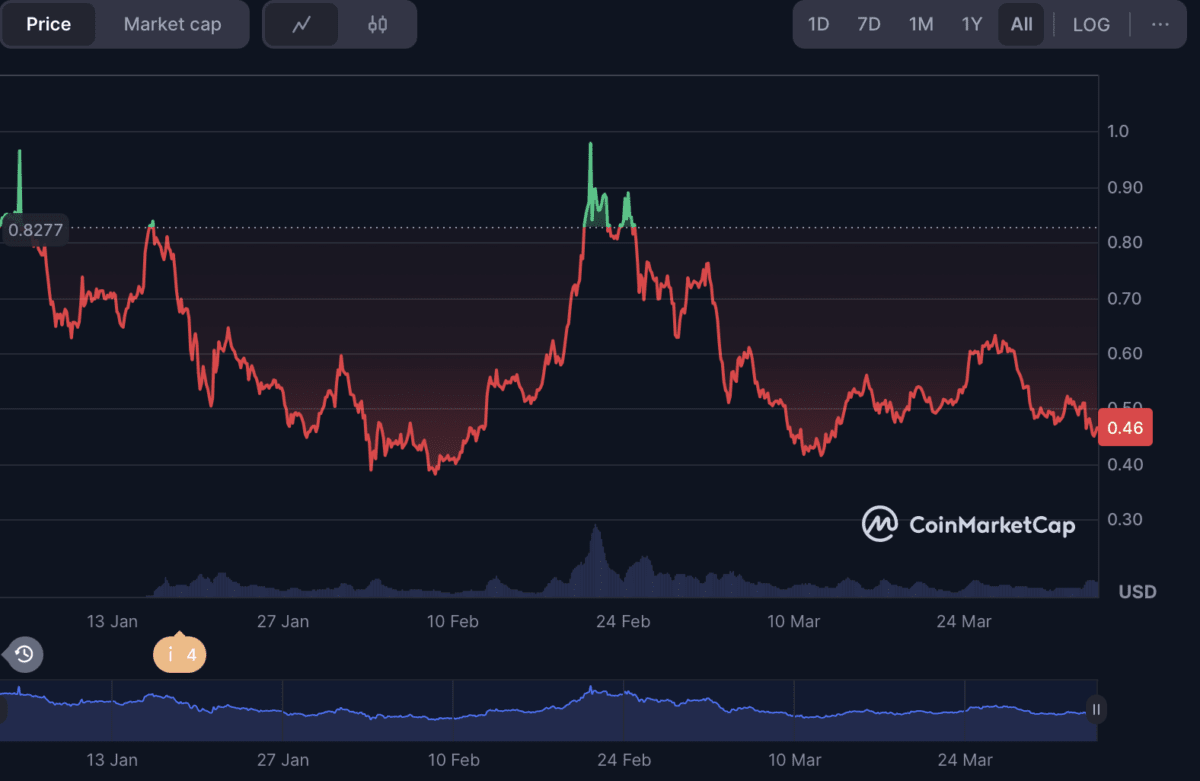The image size is (1200, 781).
Task: Select the All timeframe tab
Action: click(x=1021, y=24)
